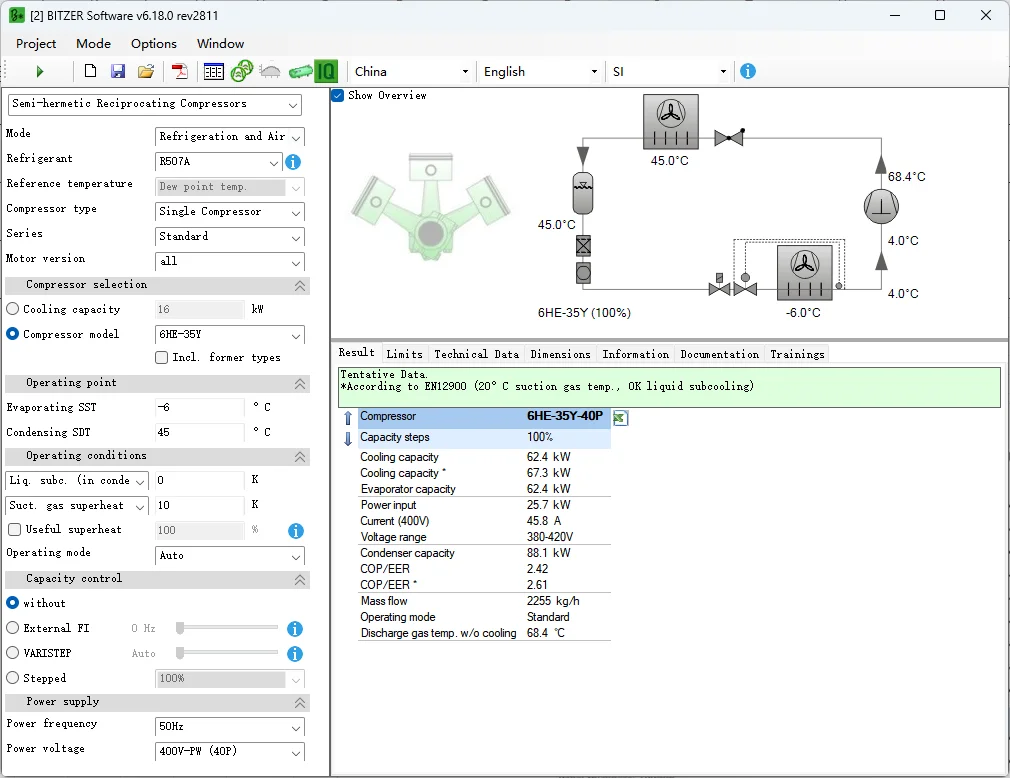
Task: Create a new project file
Action: (90, 71)
